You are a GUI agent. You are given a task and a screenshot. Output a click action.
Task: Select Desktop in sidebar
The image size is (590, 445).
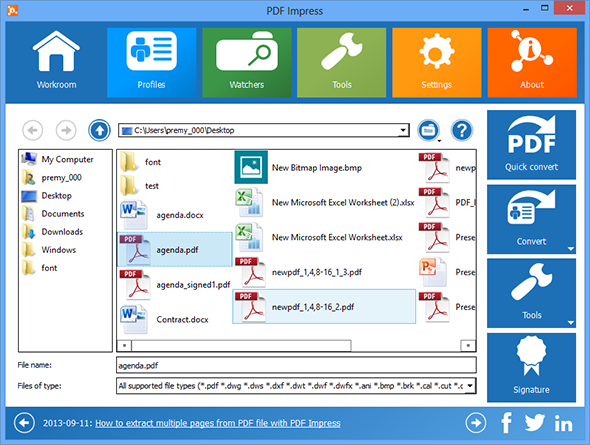47,196
